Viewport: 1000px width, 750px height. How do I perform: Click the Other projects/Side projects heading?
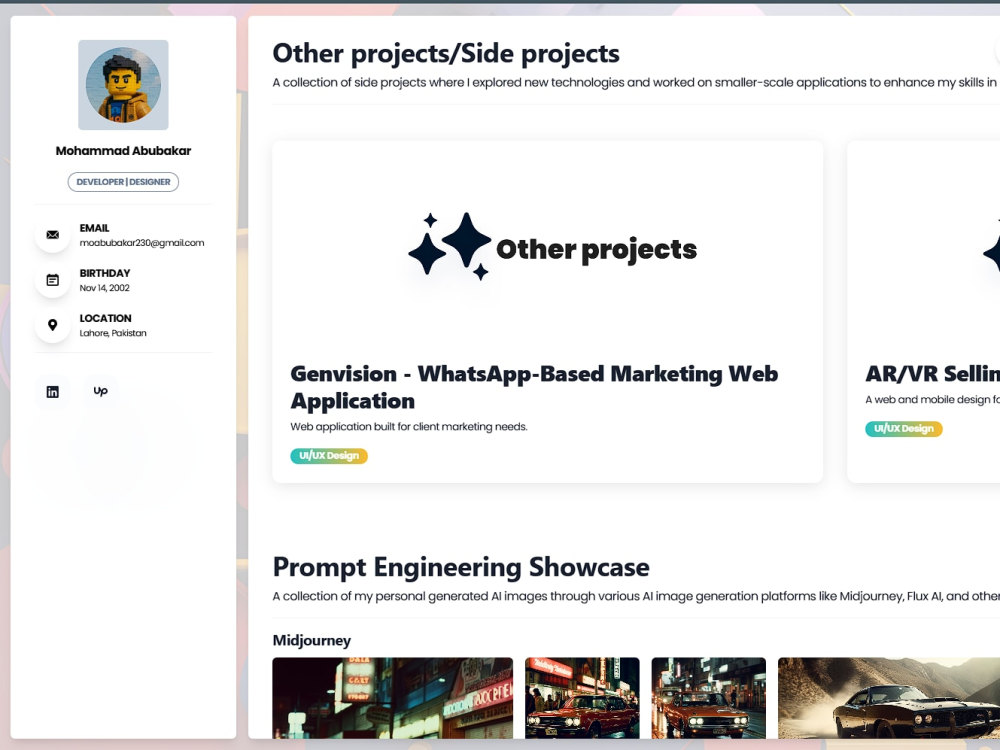pos(446,54)
